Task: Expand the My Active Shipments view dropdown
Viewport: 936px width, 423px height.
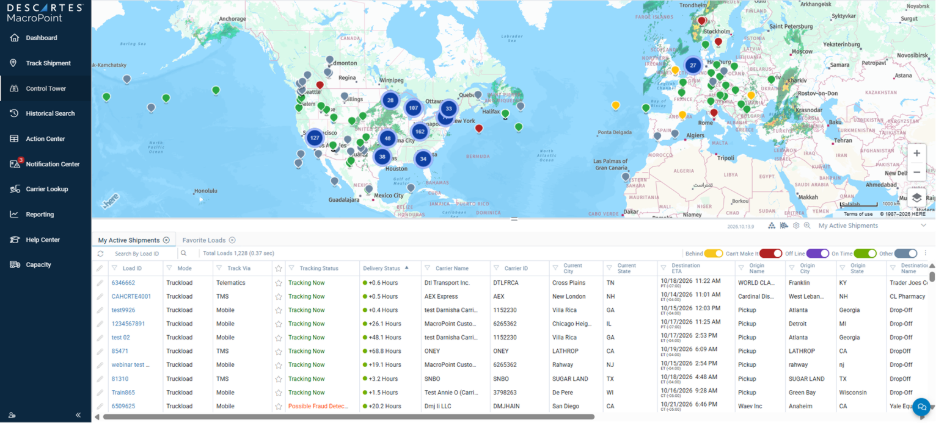Action: point(923,226)
